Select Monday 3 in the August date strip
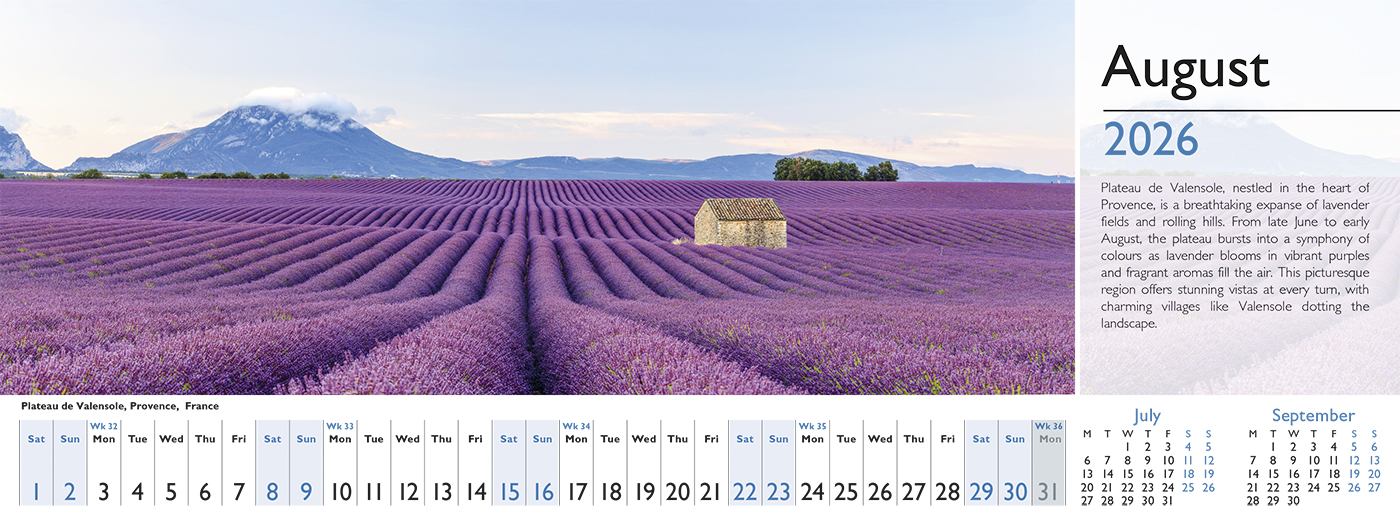This screenshot has height=525, width=1400. 104,462
